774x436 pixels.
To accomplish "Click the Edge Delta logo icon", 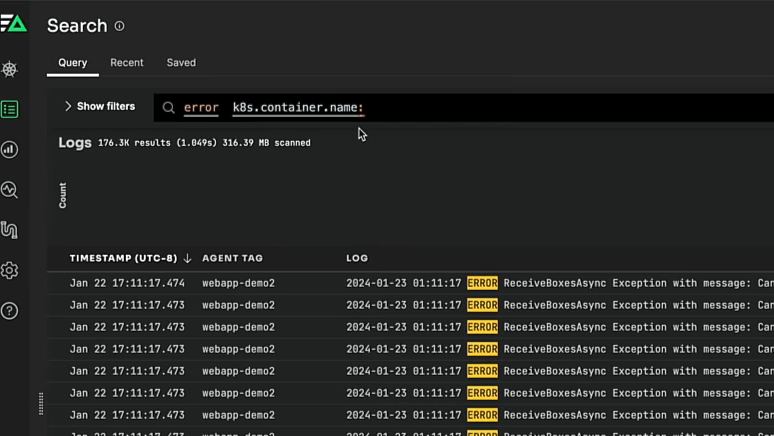I will [x=13, y=24].
